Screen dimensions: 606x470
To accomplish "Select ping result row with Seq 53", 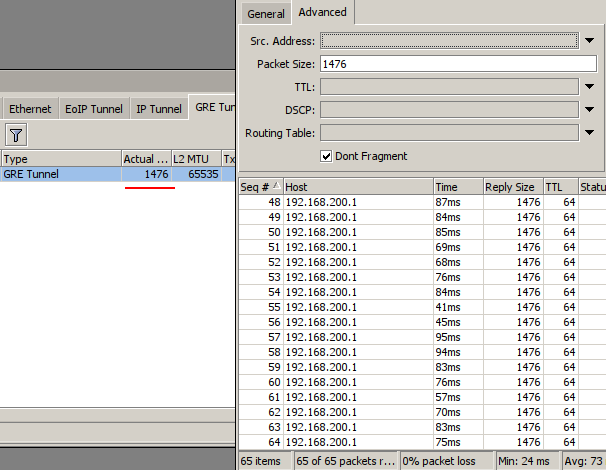I will click(x=422, y=277).
